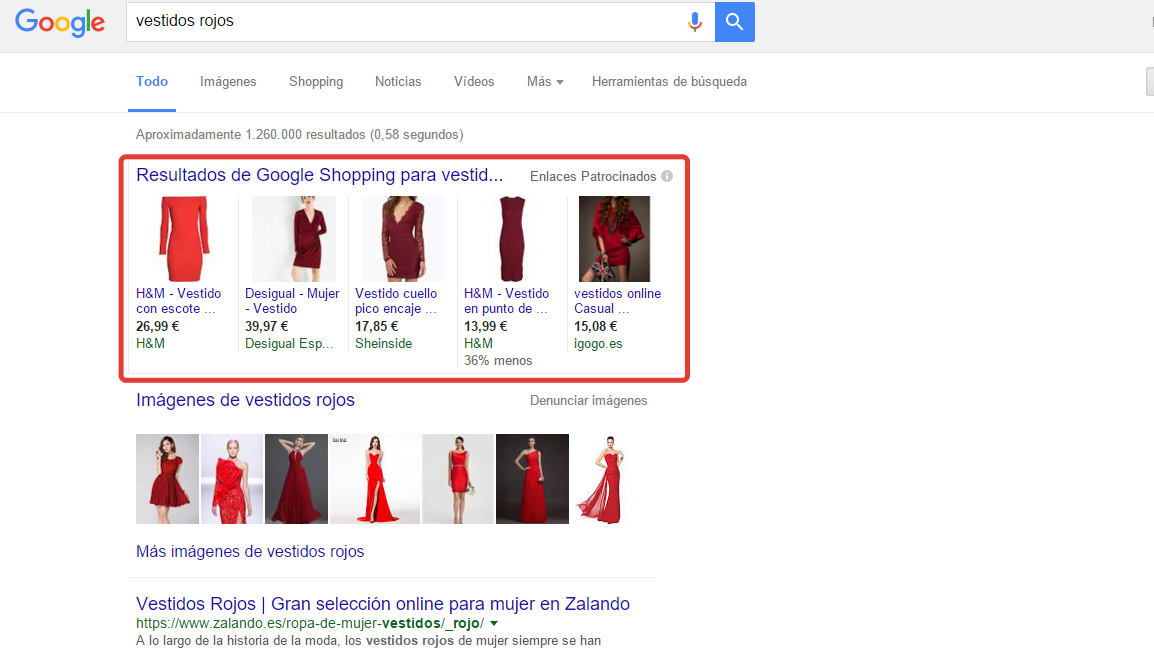This screenshot has width=1154, height=649.
Task: Open image of red gown with leg slit
Action: pyautogui.click(x=375, y=479)
